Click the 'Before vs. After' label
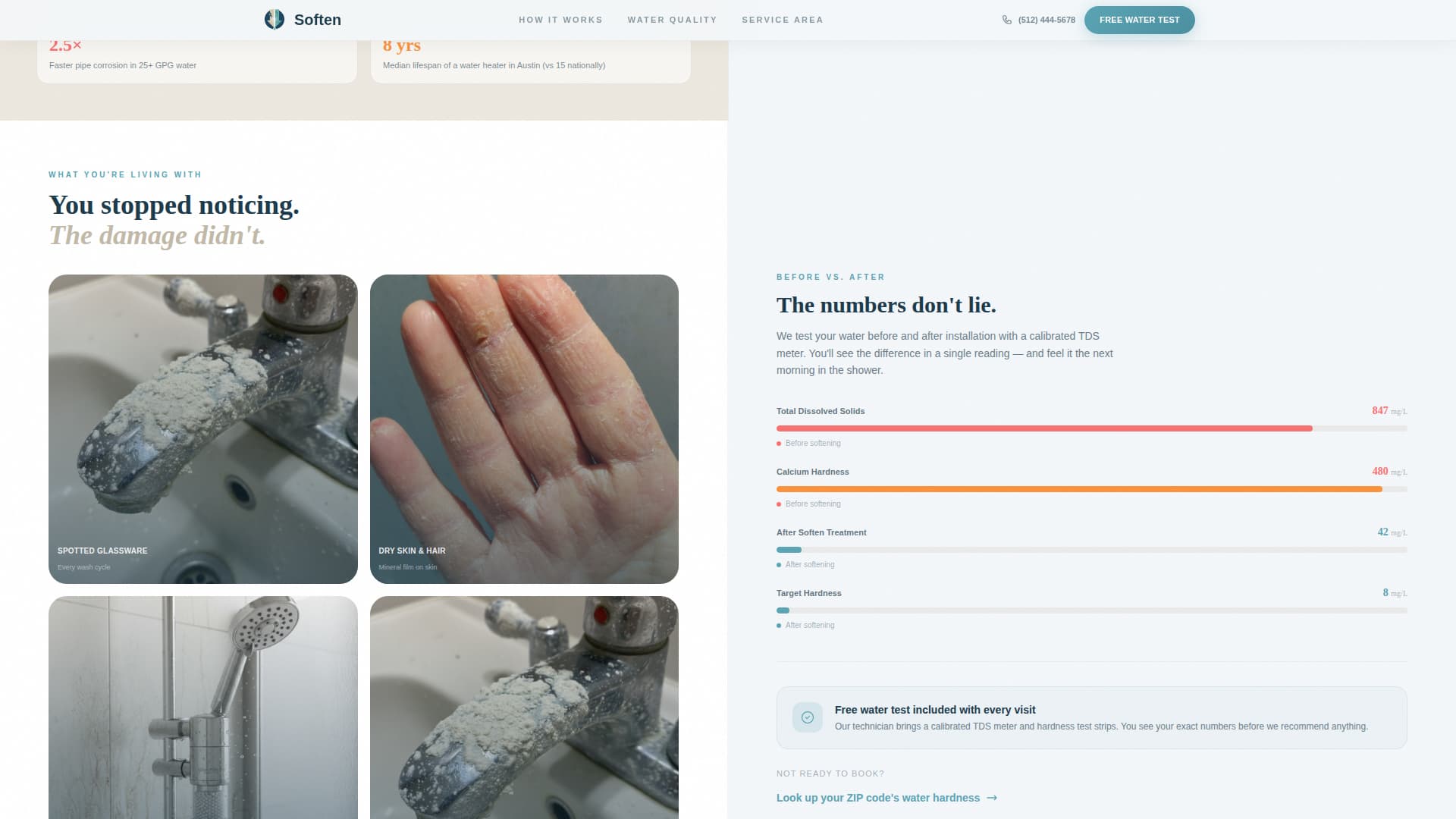This screenshot has width=1456, height=819. 830,277
